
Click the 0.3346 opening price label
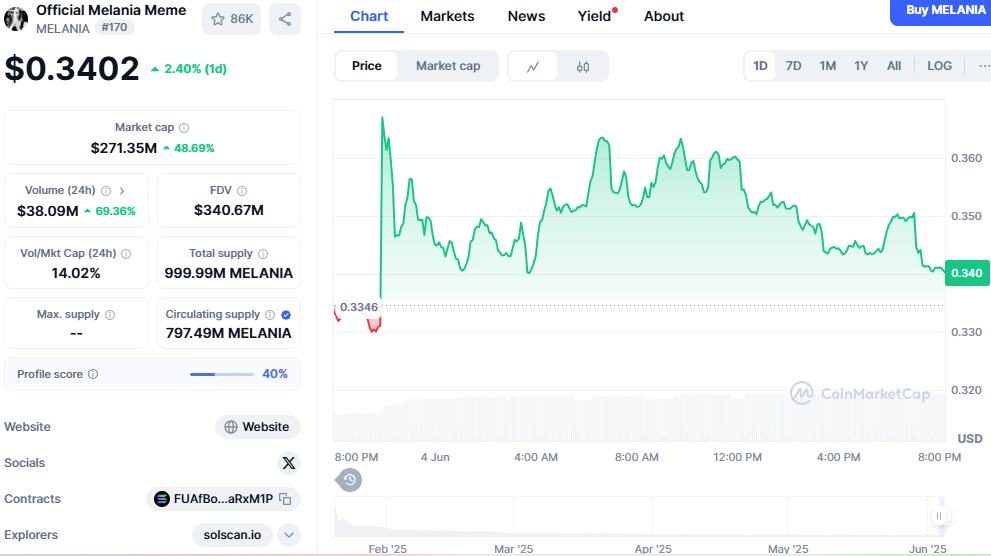[358, 307]
